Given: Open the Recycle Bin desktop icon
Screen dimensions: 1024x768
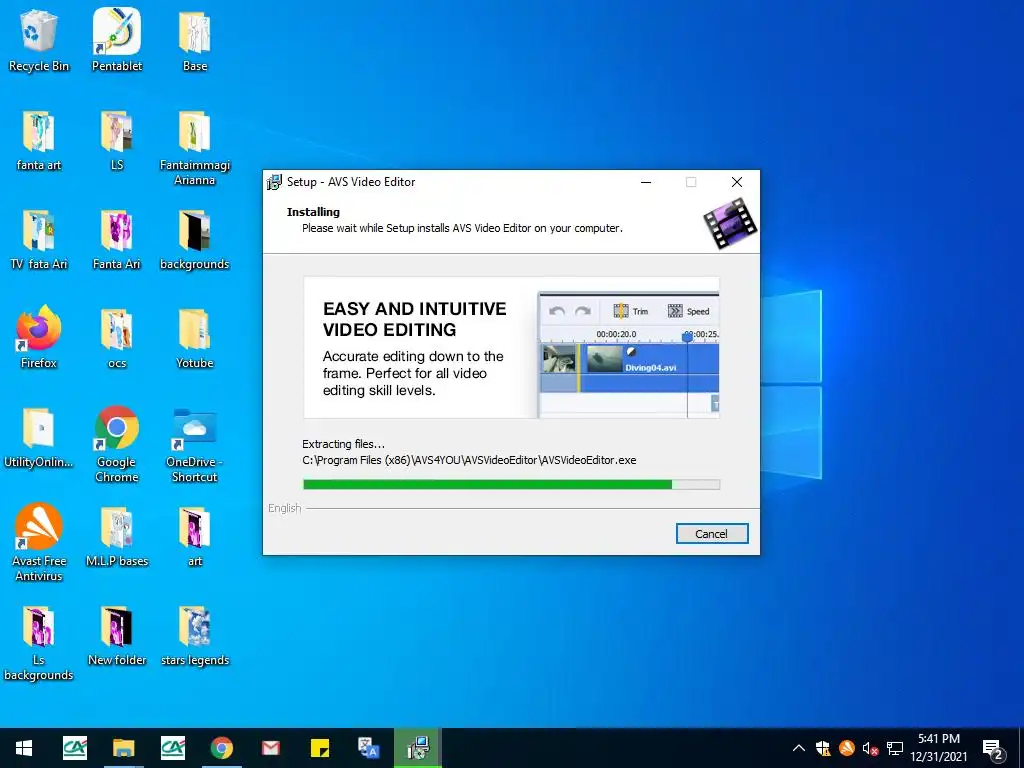Looking at the screenshot, I should [39, 40].
